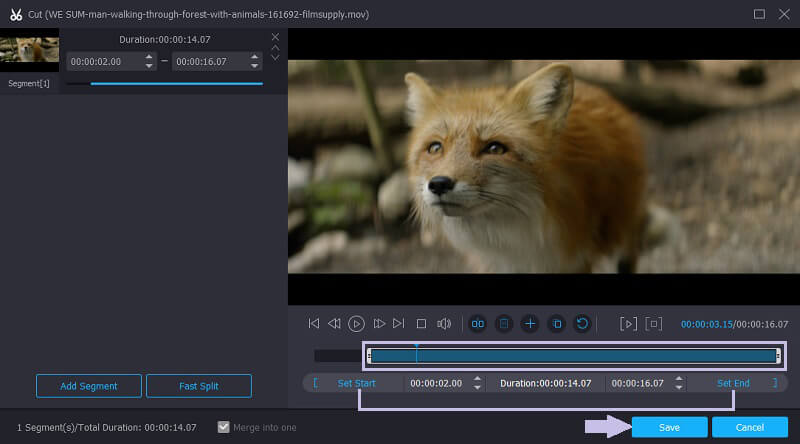This screenshot has width=800, height=444.
Task: Click the bottom start time field 00:00:02.00
Action: pos(434,383)
